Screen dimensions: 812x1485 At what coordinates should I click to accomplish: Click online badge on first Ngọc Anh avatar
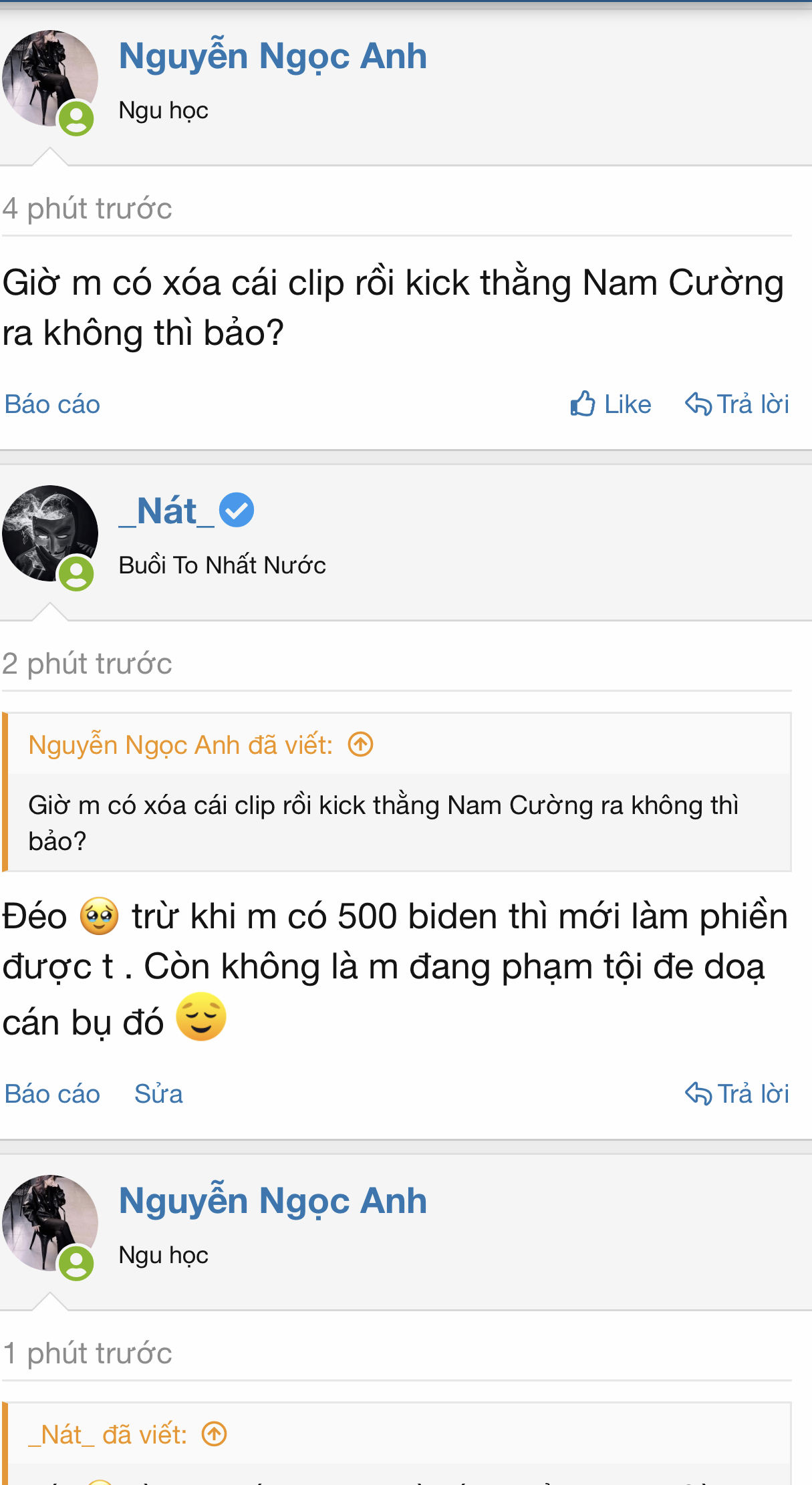pos(77,118)
